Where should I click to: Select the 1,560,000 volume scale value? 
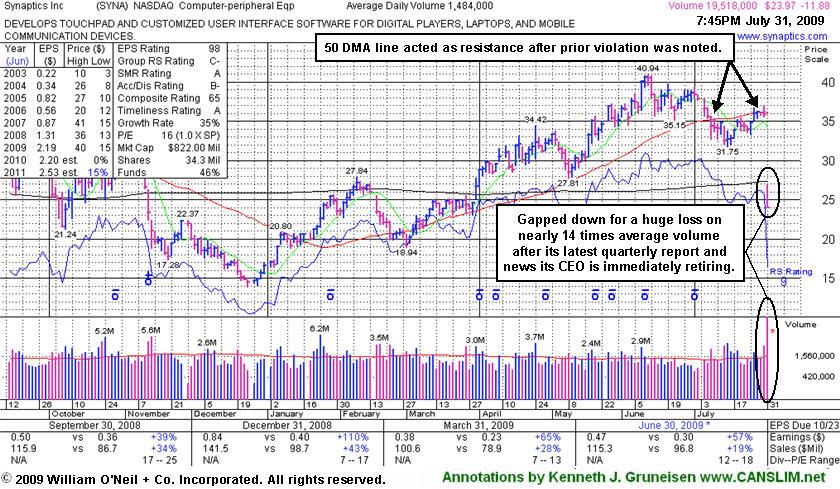pos(814,356)
